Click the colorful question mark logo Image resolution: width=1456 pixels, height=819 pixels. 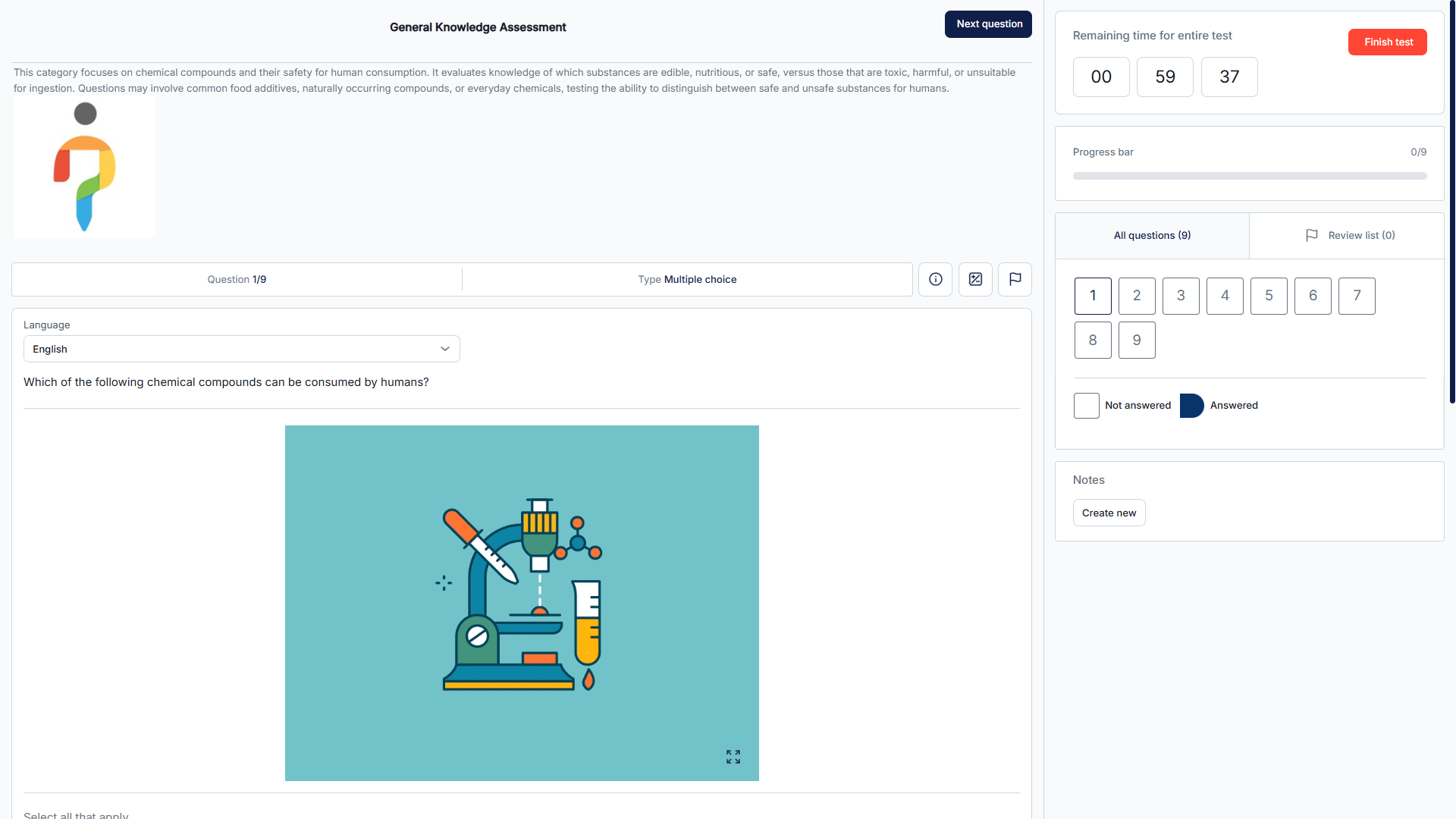pyautogui.click(x=84, y=168)
